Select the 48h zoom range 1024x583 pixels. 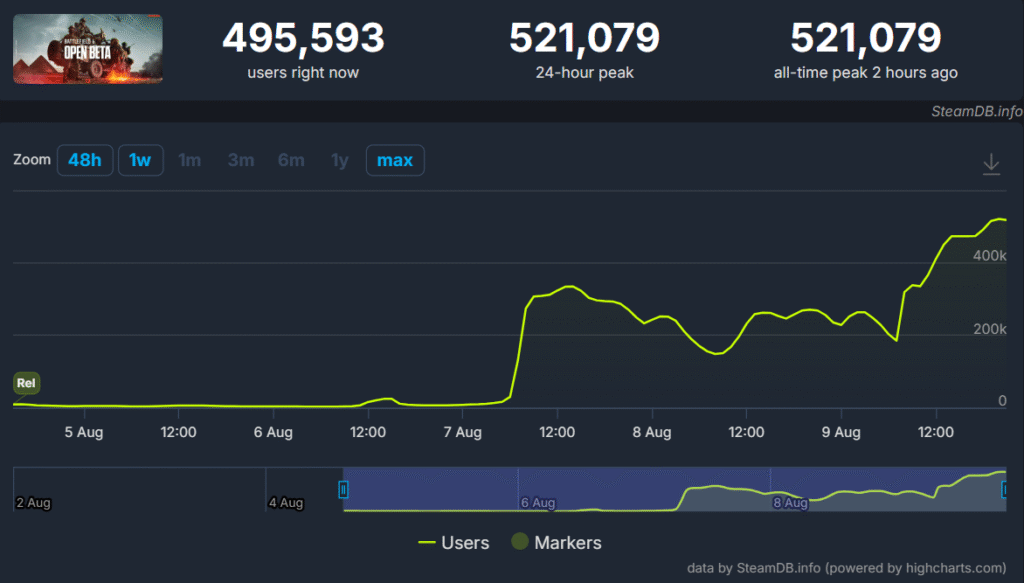[84, 160]
